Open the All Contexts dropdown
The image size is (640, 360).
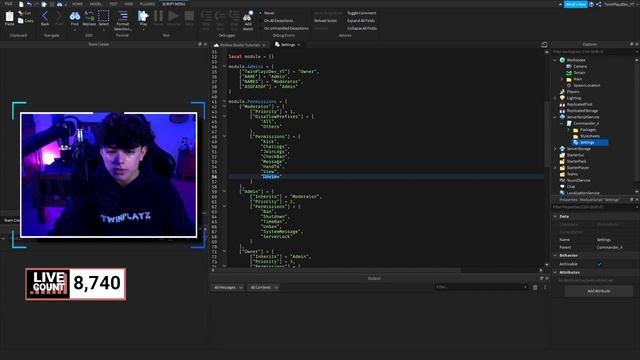(264, 287)
